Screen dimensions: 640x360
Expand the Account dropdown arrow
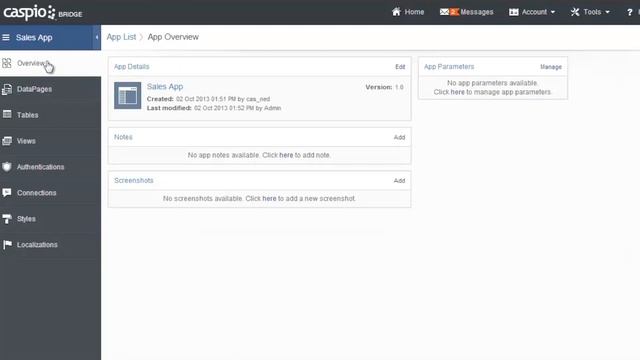click(x=553, y=12)
